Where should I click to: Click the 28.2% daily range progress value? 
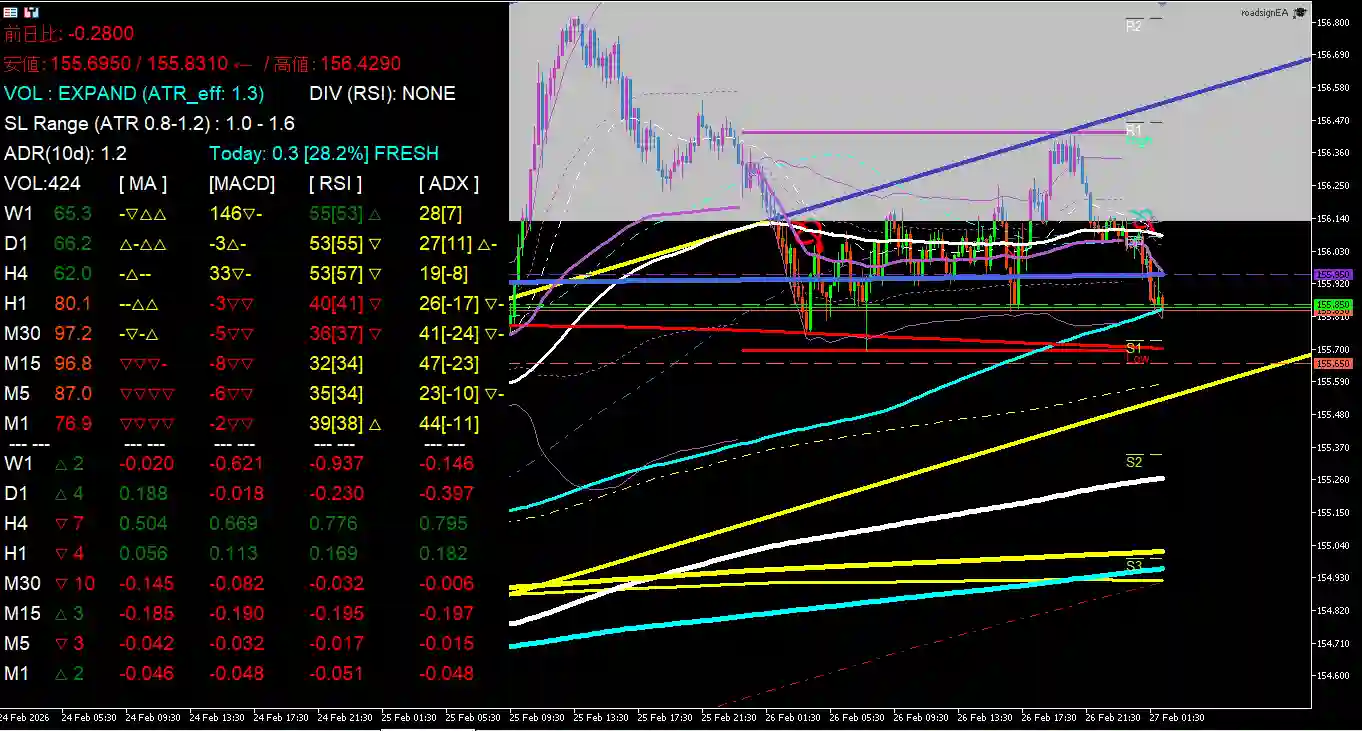(x=336, y=153)
